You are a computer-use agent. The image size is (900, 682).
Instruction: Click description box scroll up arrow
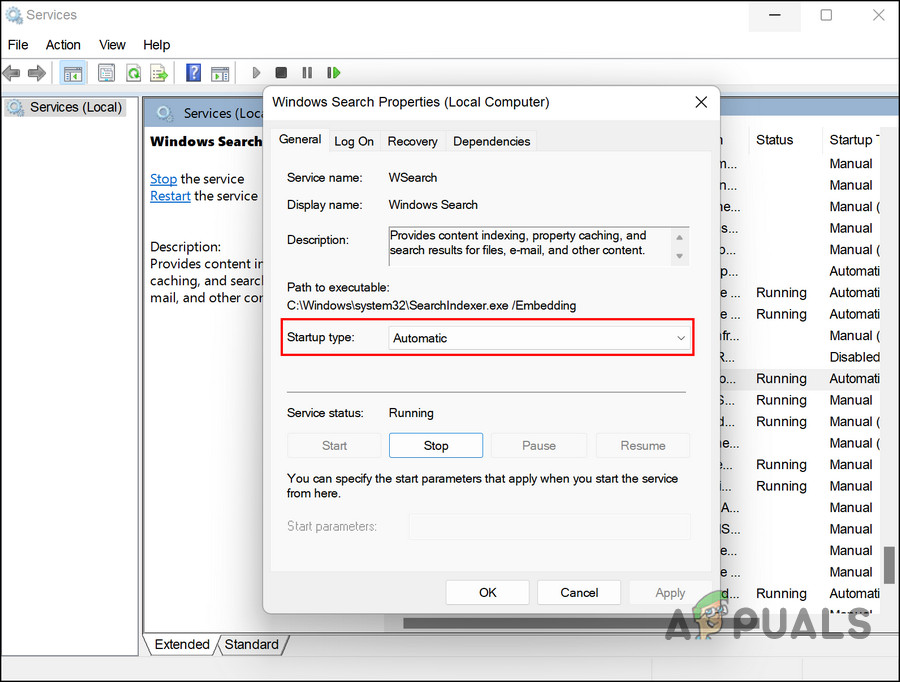680,237
